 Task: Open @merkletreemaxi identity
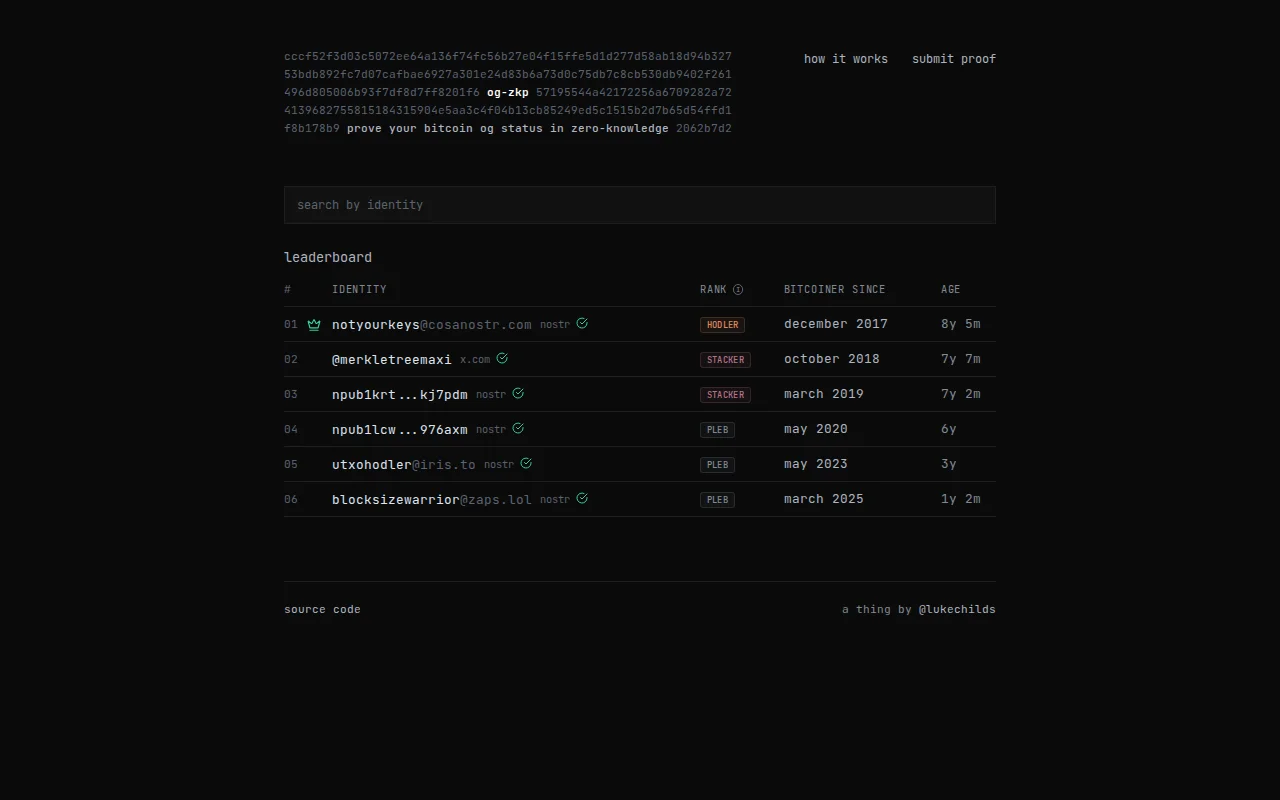(x=392, y=359)
